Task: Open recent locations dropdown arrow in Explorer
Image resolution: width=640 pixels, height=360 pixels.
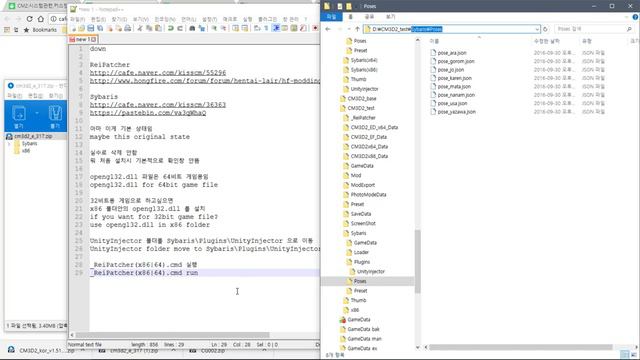Action: [349, 29]
